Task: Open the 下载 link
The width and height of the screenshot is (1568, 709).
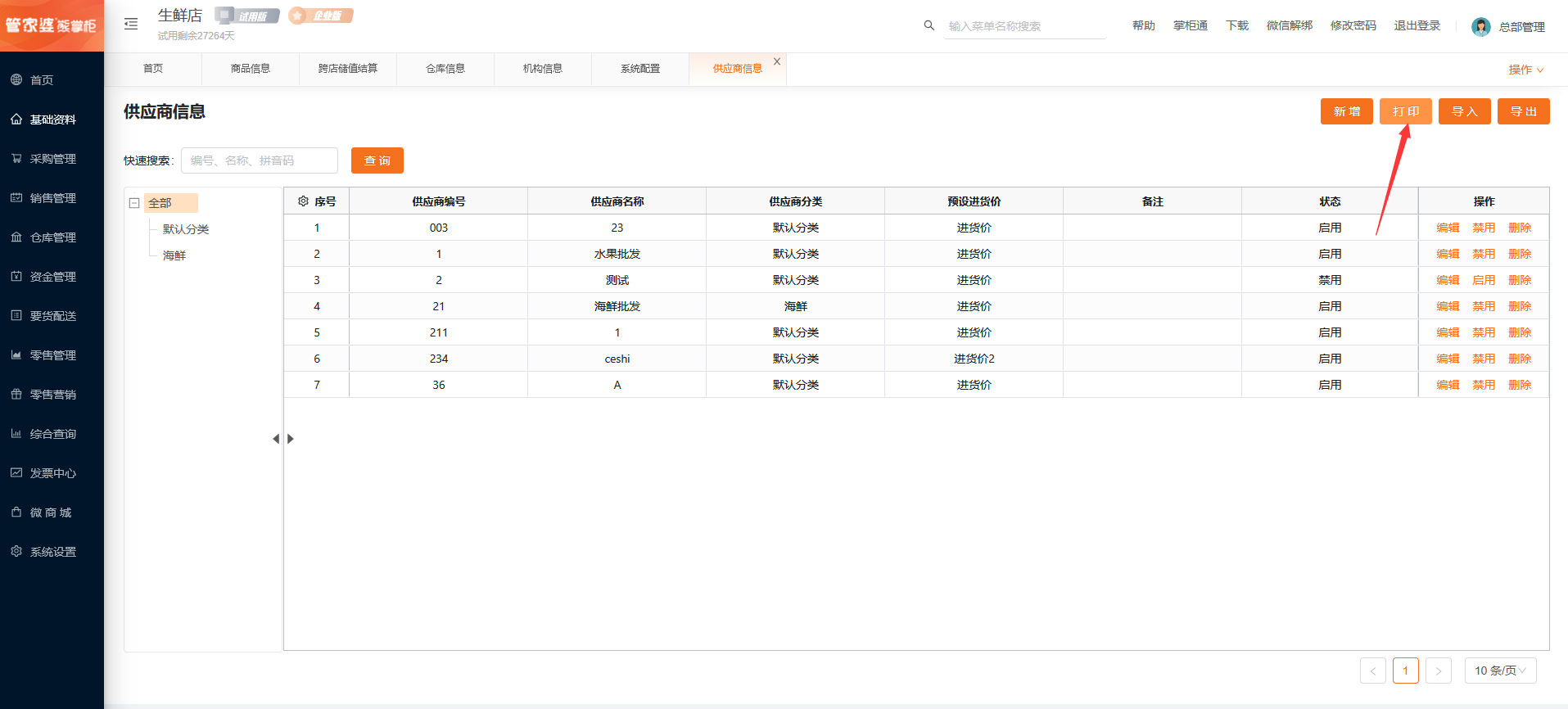Action: click(x=1237, y=25)
